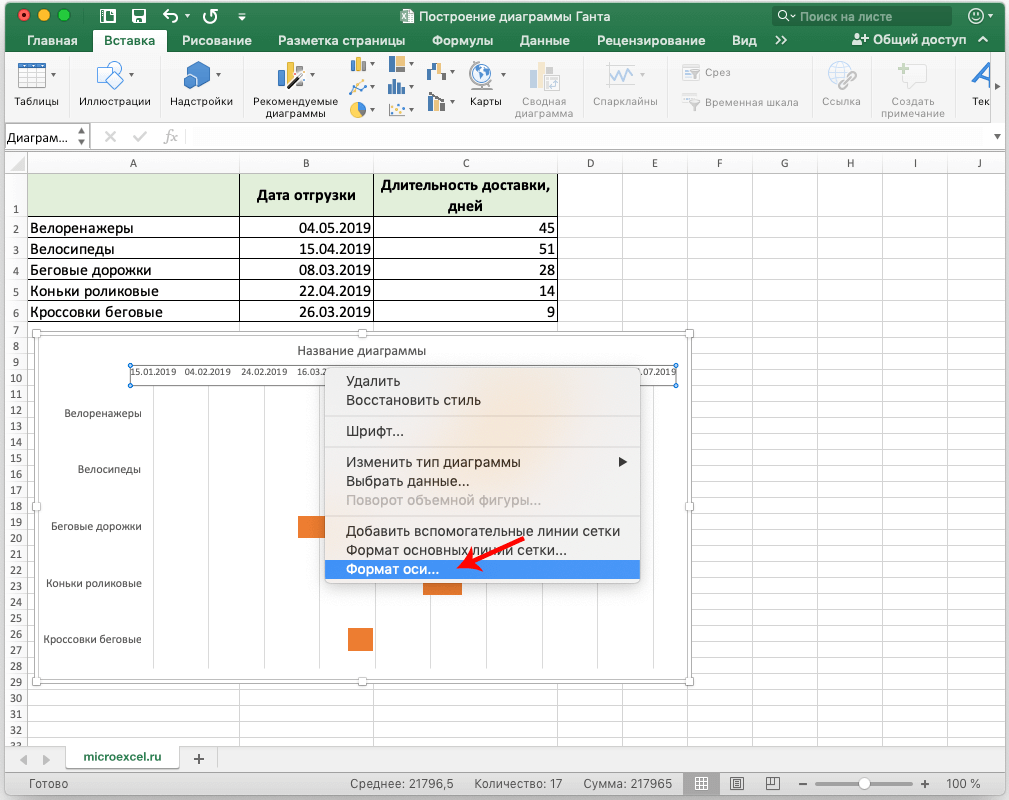
Task: Choose Формат основных линий сетки...
Action: coord(483,550)
